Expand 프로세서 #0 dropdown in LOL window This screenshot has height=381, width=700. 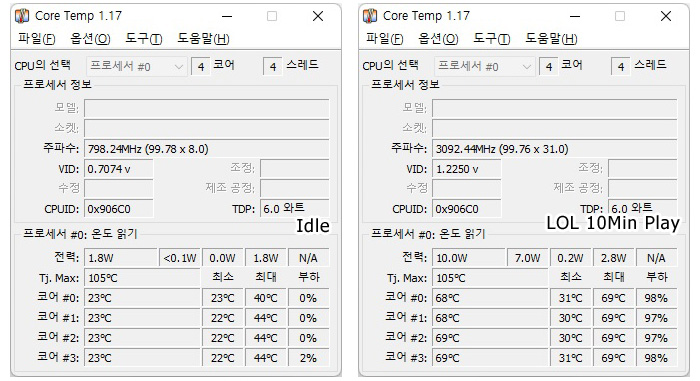pyautogui.click(x=484, y=67)
